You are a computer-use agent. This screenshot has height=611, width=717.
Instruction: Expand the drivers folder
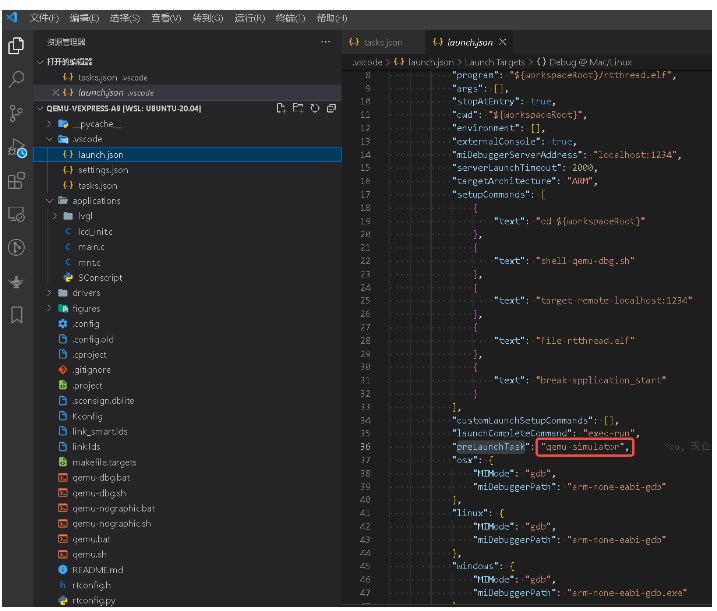click(85, 293)
